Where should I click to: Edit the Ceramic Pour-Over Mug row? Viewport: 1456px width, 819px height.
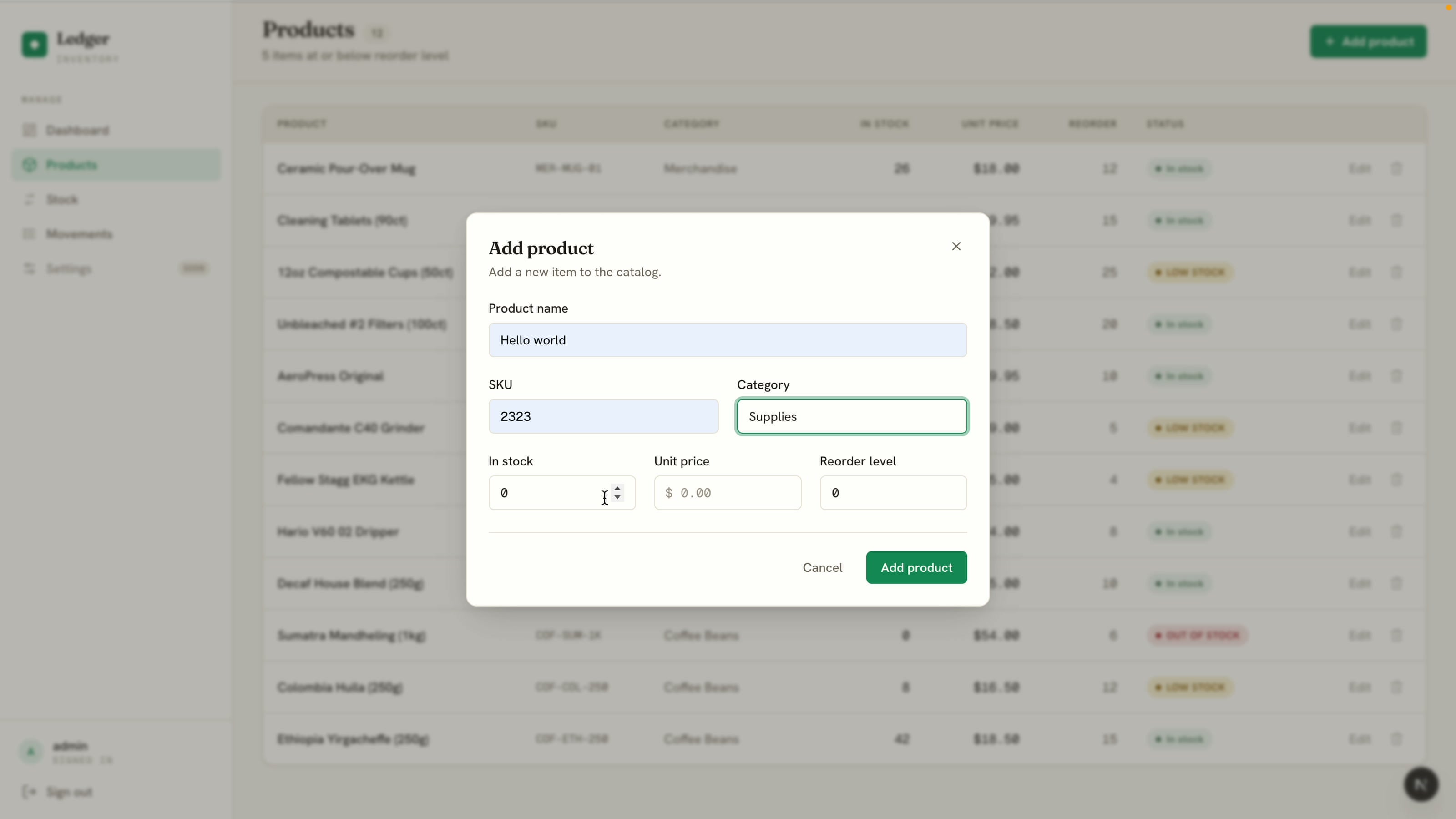pos(1360,168)
